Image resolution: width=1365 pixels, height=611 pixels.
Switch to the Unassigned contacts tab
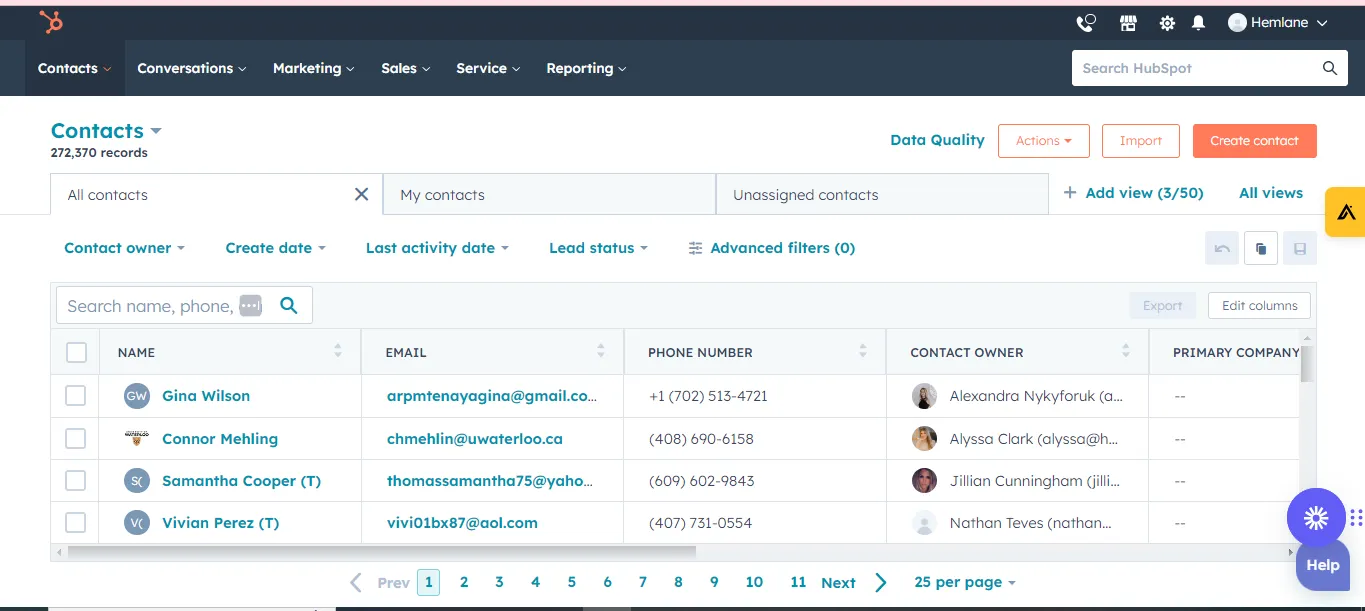pos(805,195)
